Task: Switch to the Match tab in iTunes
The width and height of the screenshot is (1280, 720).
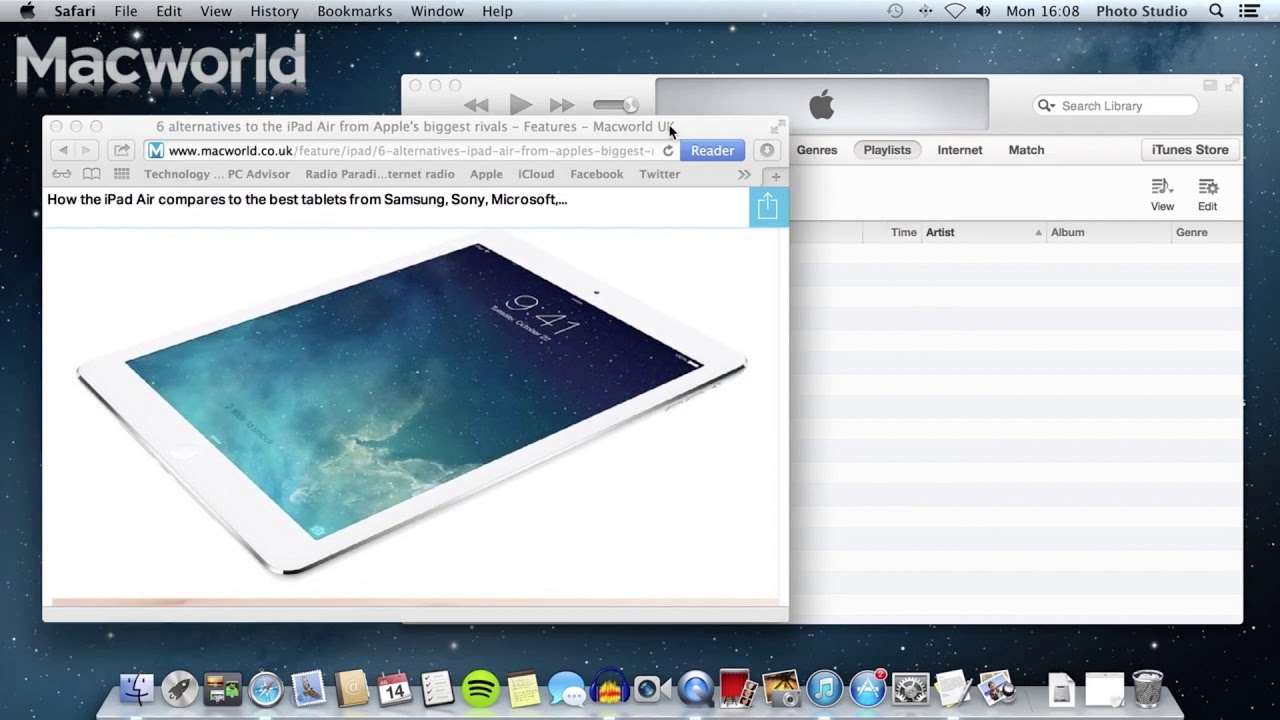Action: point(1026,150)
